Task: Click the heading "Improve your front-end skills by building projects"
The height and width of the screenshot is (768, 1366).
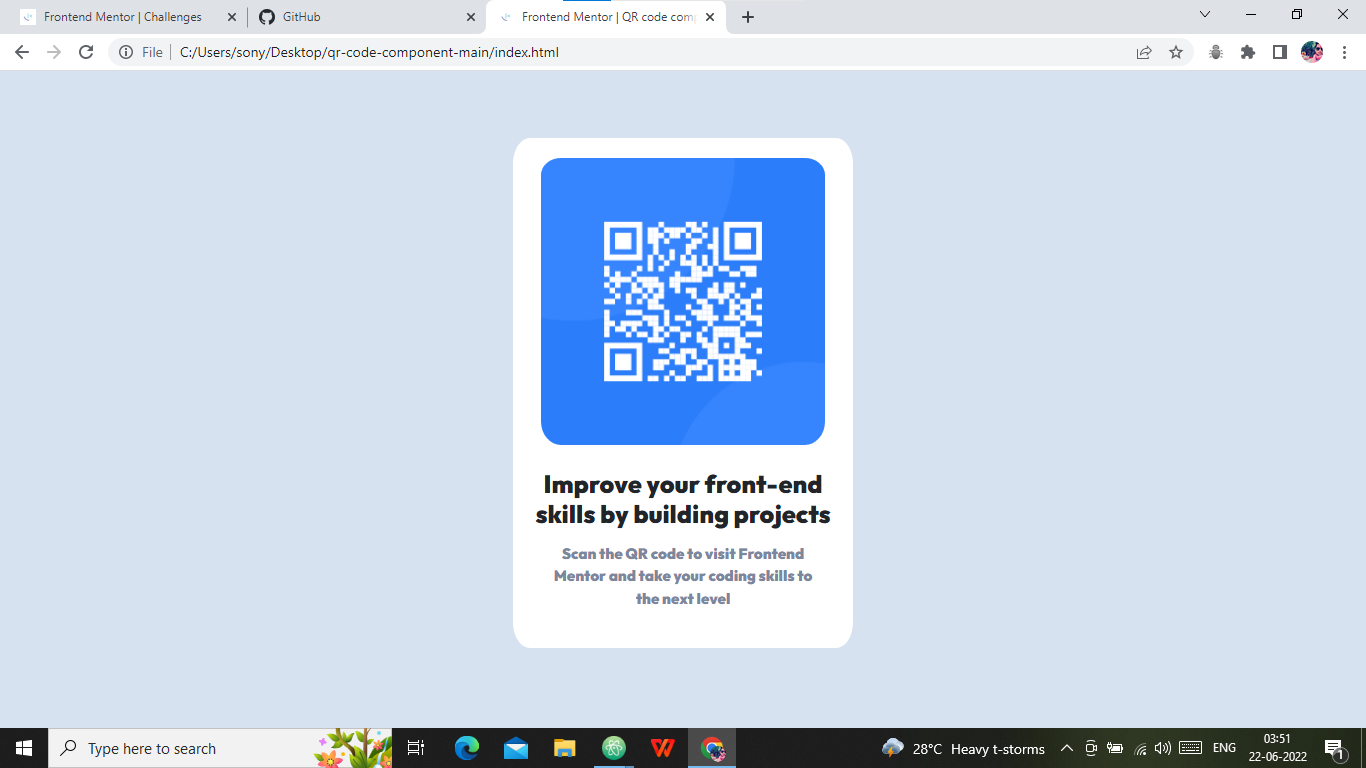Action: pyautogui.click(x=683, y=499)
